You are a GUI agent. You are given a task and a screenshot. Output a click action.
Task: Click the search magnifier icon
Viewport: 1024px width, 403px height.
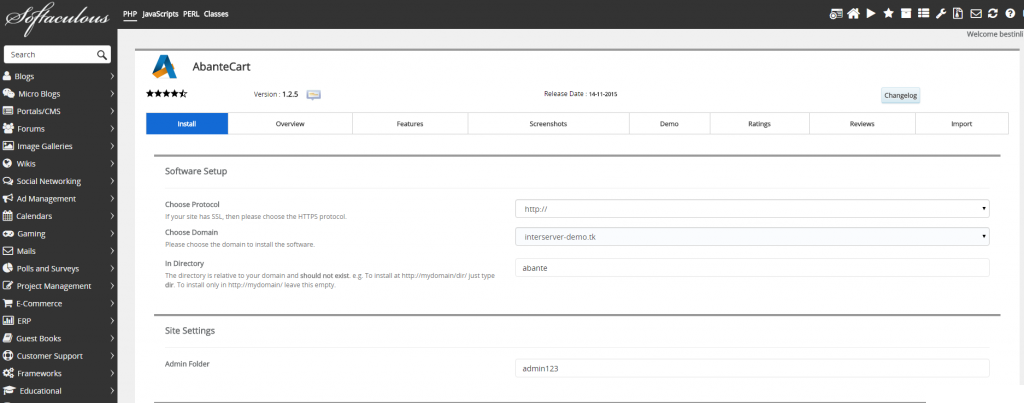(x=102, y=55)
